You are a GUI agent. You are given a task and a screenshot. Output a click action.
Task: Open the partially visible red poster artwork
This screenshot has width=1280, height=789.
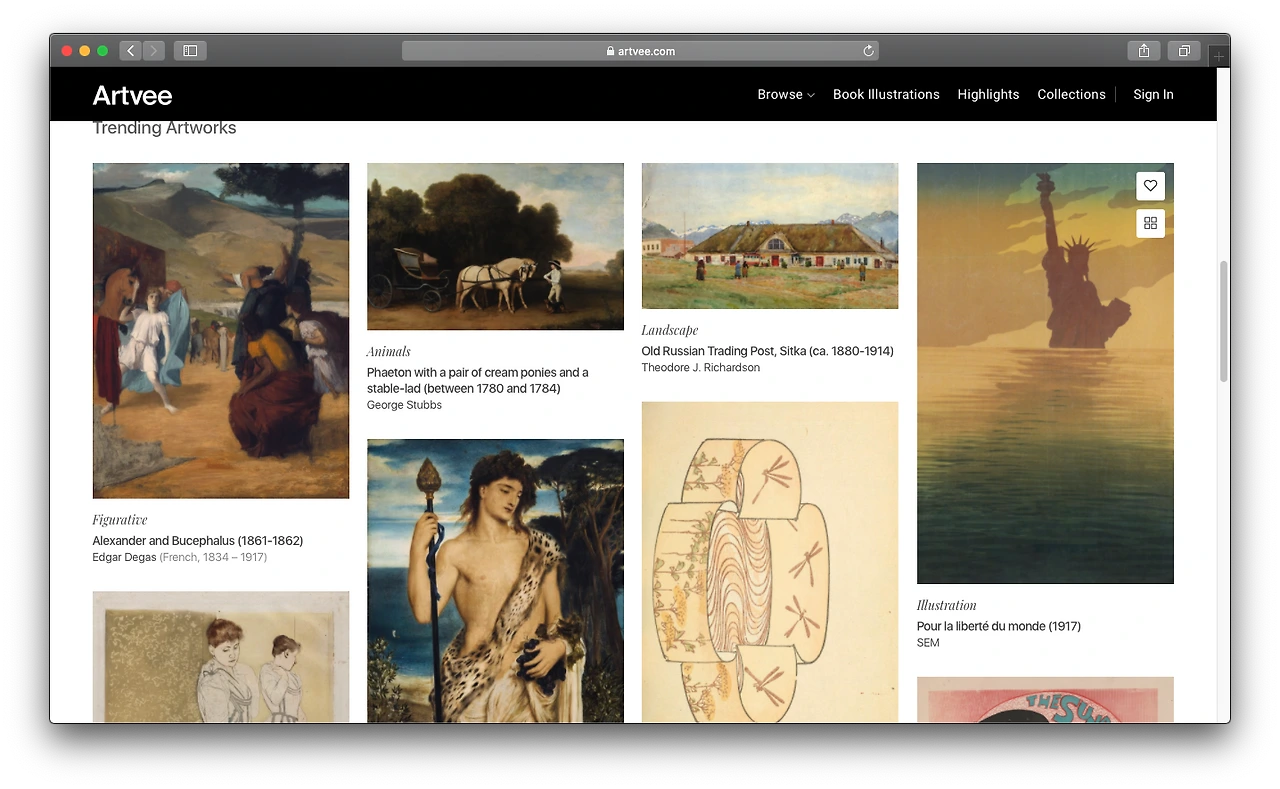point(1045,700)
